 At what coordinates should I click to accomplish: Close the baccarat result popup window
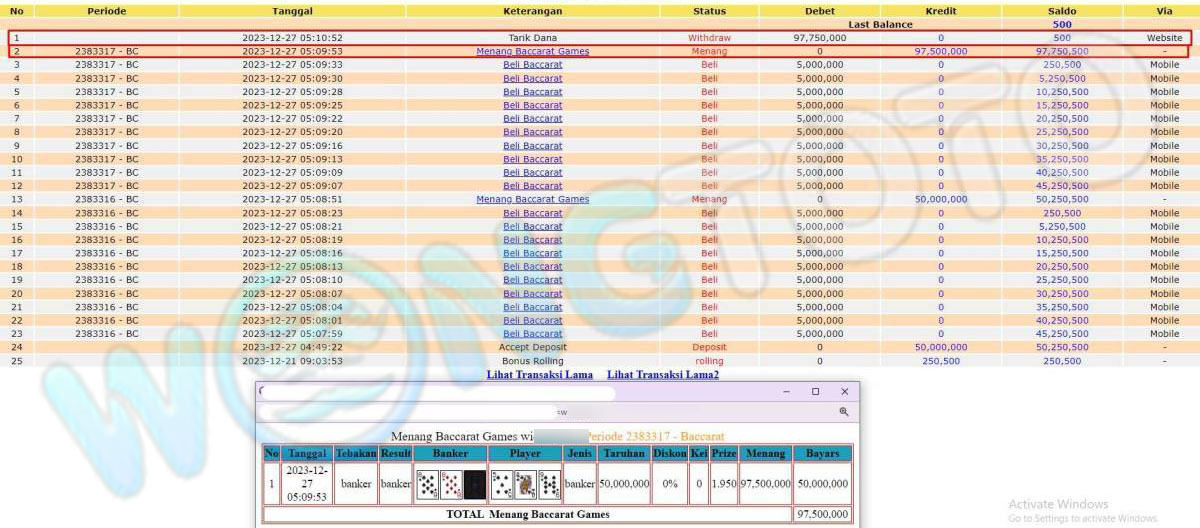click(844, 392)
